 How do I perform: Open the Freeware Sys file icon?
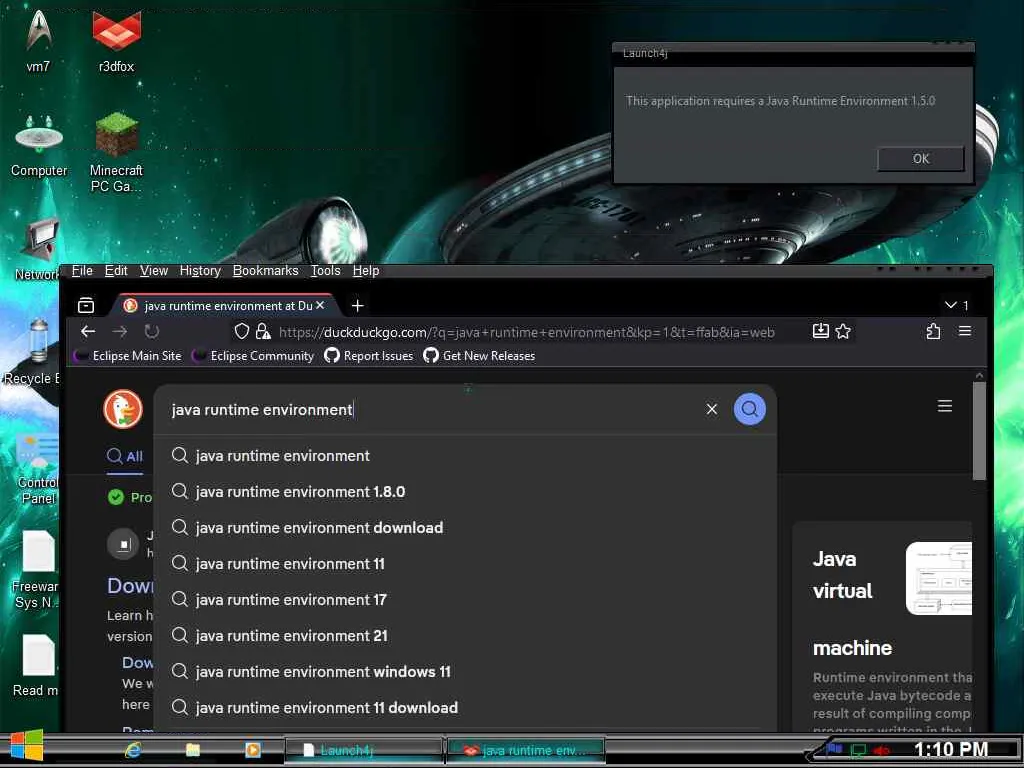(x=37, y=569)
